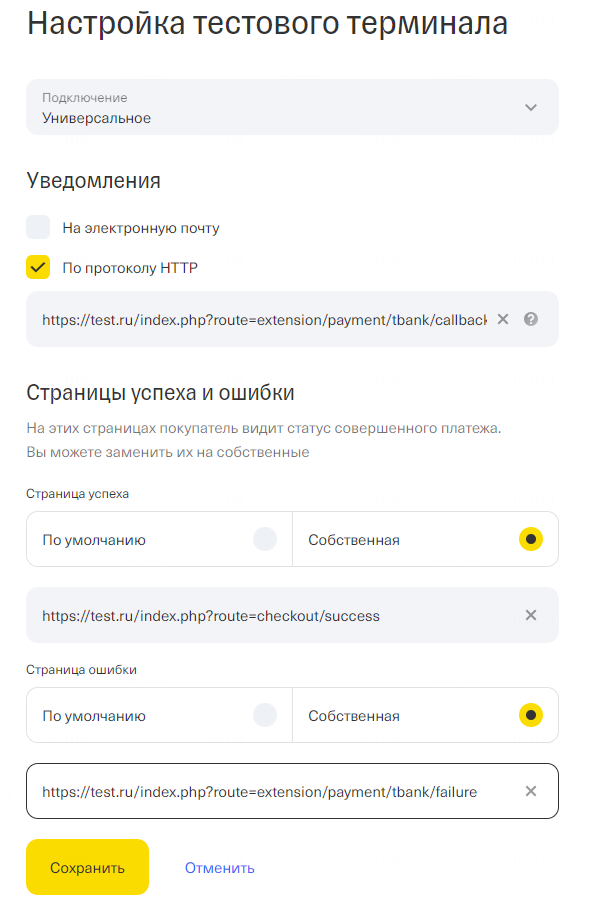Clear the success page URL with X icon

coord(531,615)
